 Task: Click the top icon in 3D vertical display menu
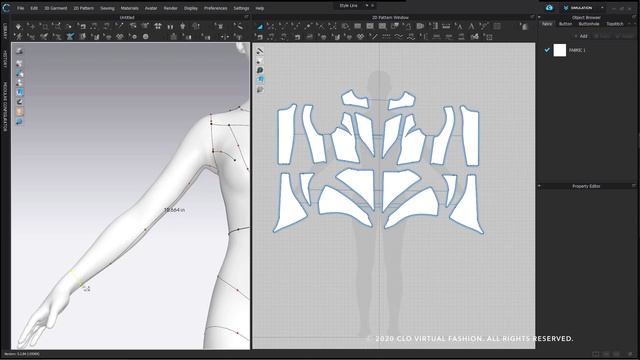pyautogui.click(x=19, y=51)
